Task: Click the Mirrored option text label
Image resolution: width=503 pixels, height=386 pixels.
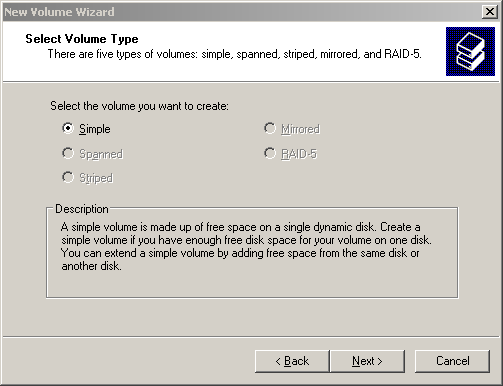Action: (300, 129)
